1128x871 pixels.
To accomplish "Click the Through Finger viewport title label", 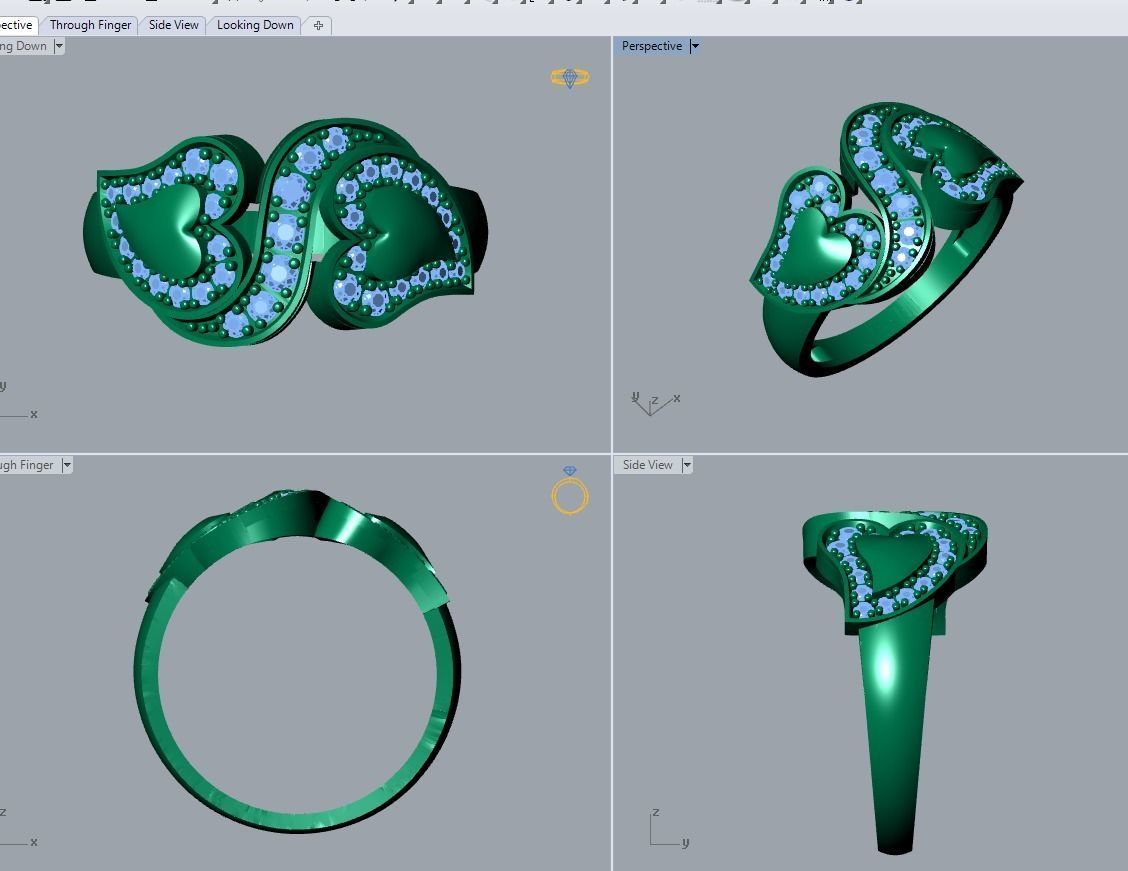I will tap(27, 465).
